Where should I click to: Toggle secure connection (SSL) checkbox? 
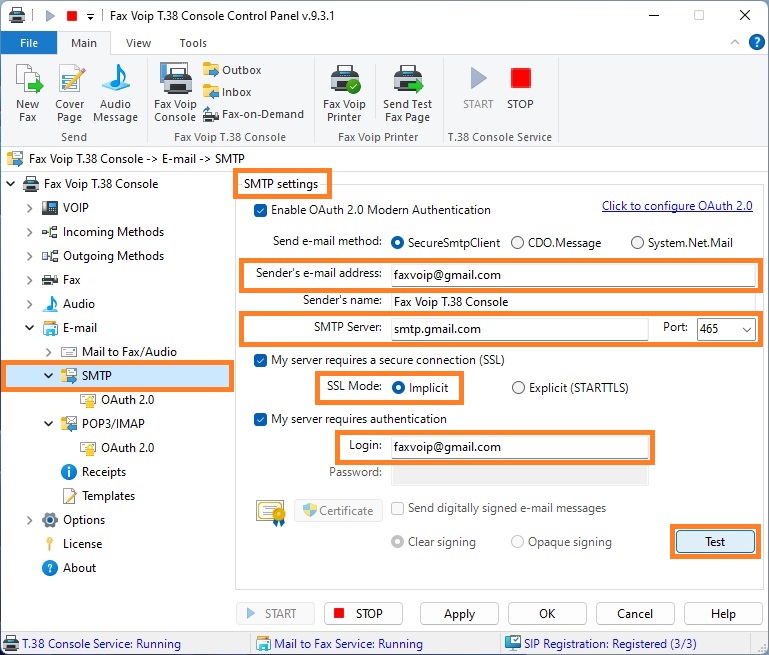[x=260, y=360]
